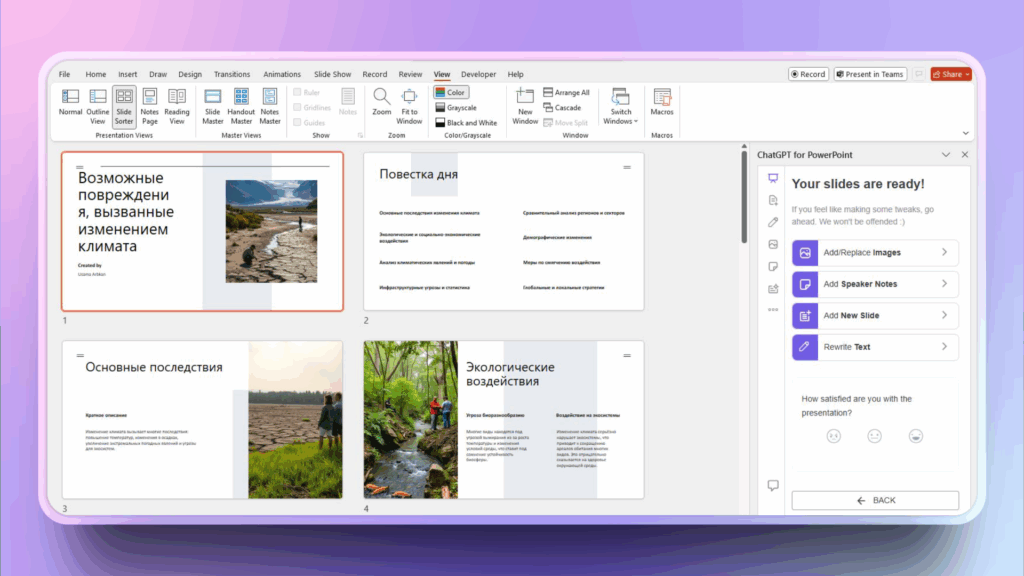The image size is (1024, 576).
Task: Toggle the Gridlines checkbox
Action: tap(298, 108)
